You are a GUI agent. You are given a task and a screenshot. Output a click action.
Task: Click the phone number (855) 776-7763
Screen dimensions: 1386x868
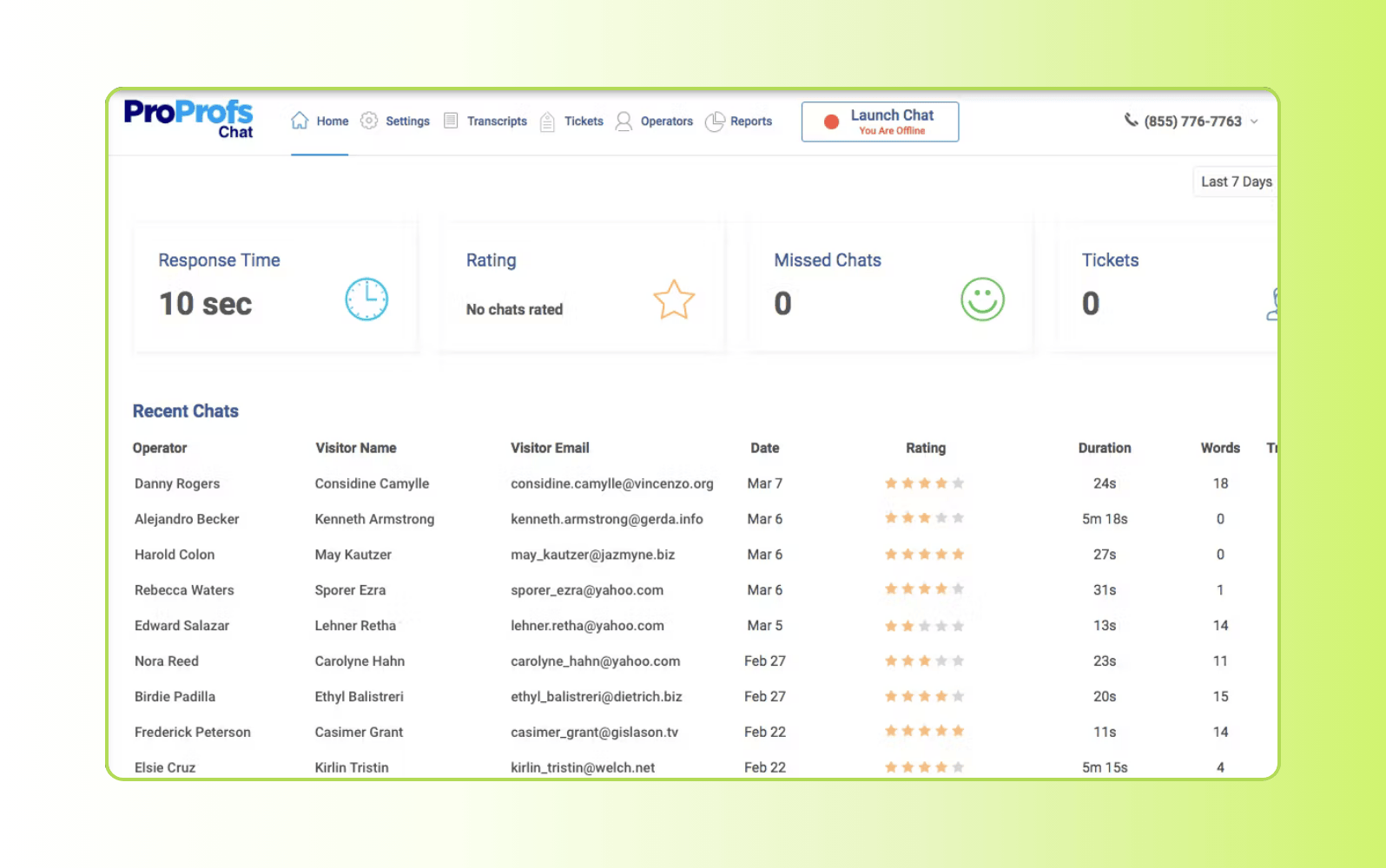[1192, 122]
